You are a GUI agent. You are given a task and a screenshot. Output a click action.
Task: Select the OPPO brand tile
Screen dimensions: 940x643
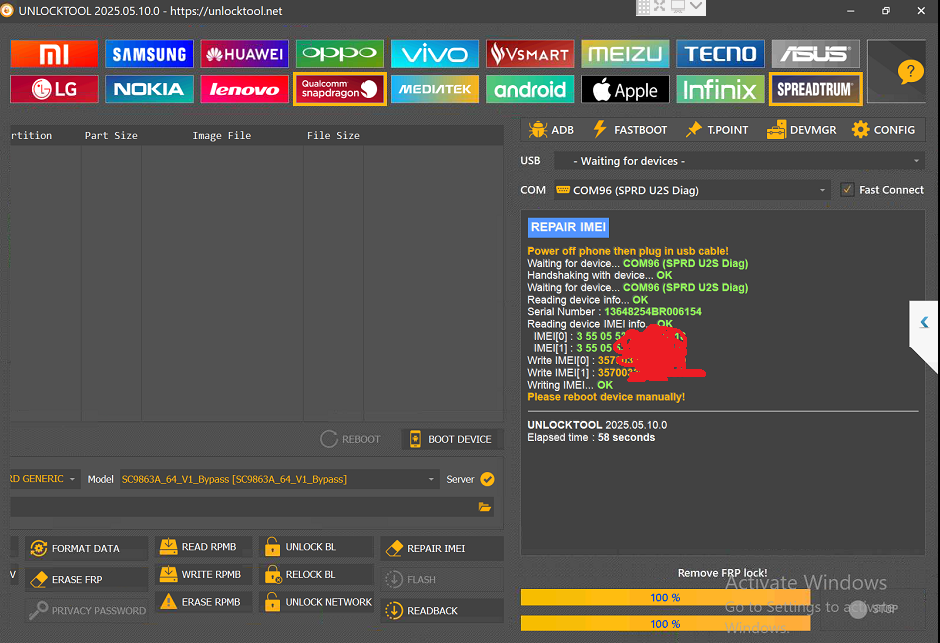point(339,54)
